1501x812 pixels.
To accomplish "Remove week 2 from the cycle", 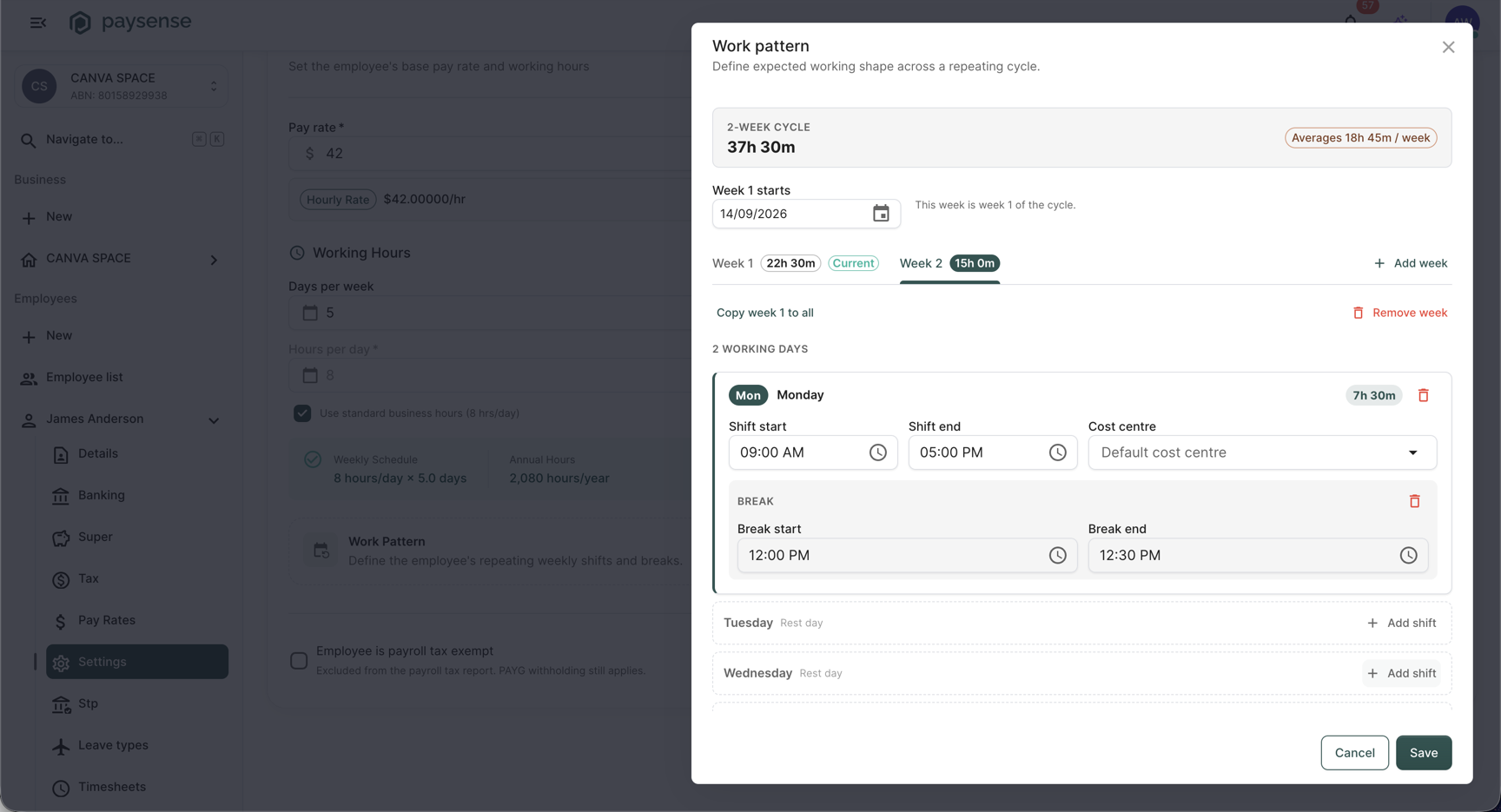I will (x=1399, y=313).
